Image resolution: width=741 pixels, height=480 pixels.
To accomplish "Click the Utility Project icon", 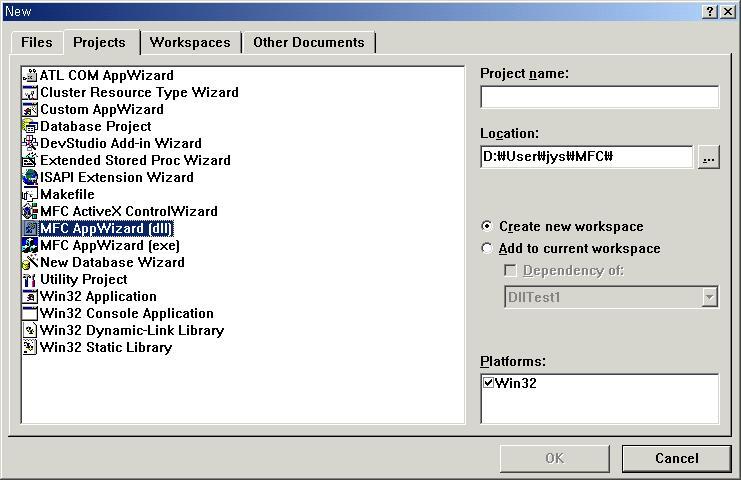I will pos(30,279).
